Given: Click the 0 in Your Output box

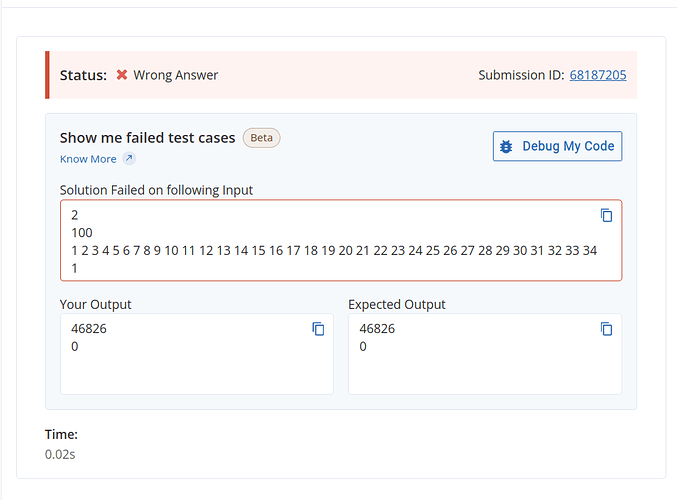Looking at the screenshot, I should [x=75, y=346].
